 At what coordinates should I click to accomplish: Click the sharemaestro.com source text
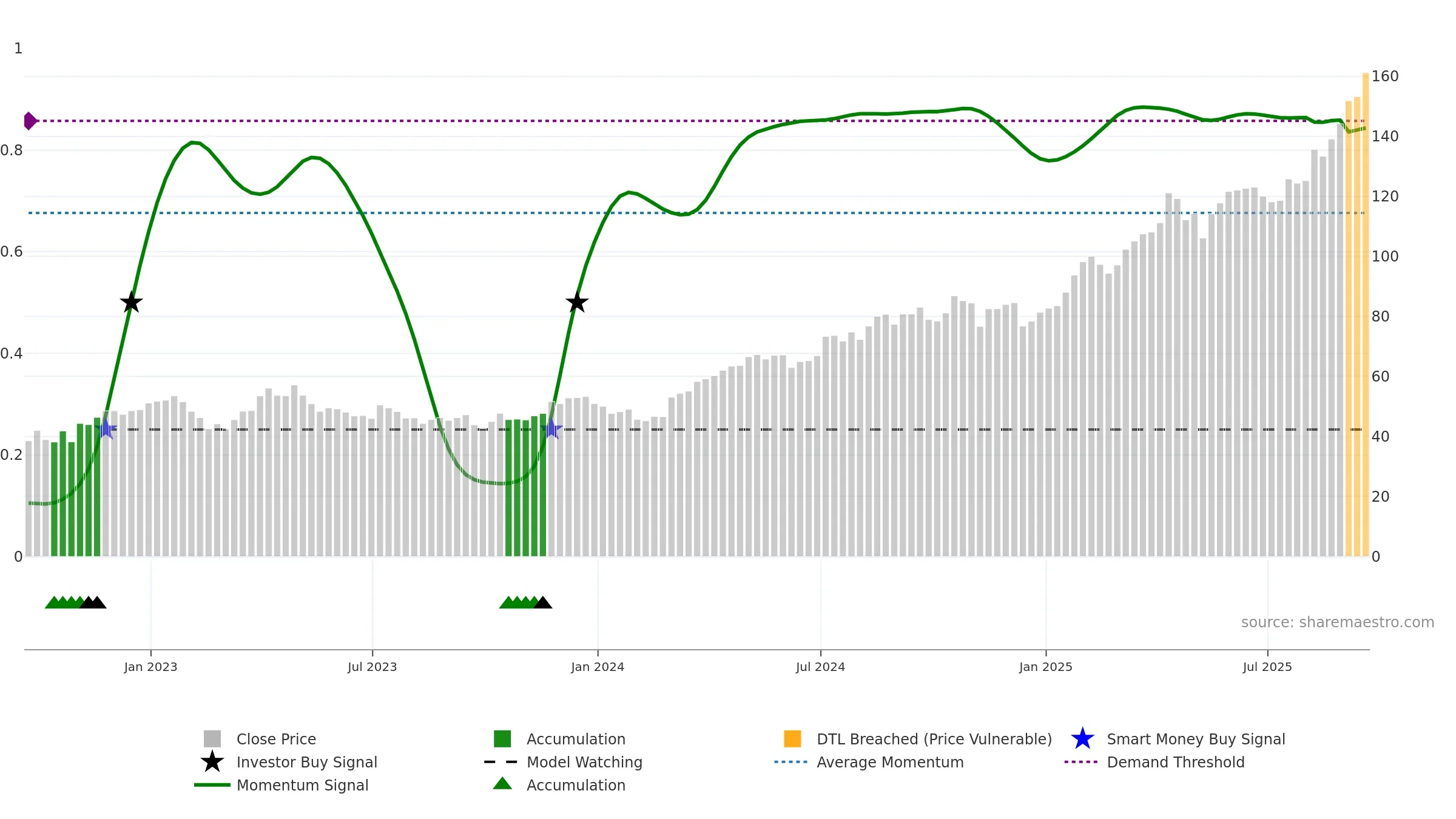point(1337,622)
